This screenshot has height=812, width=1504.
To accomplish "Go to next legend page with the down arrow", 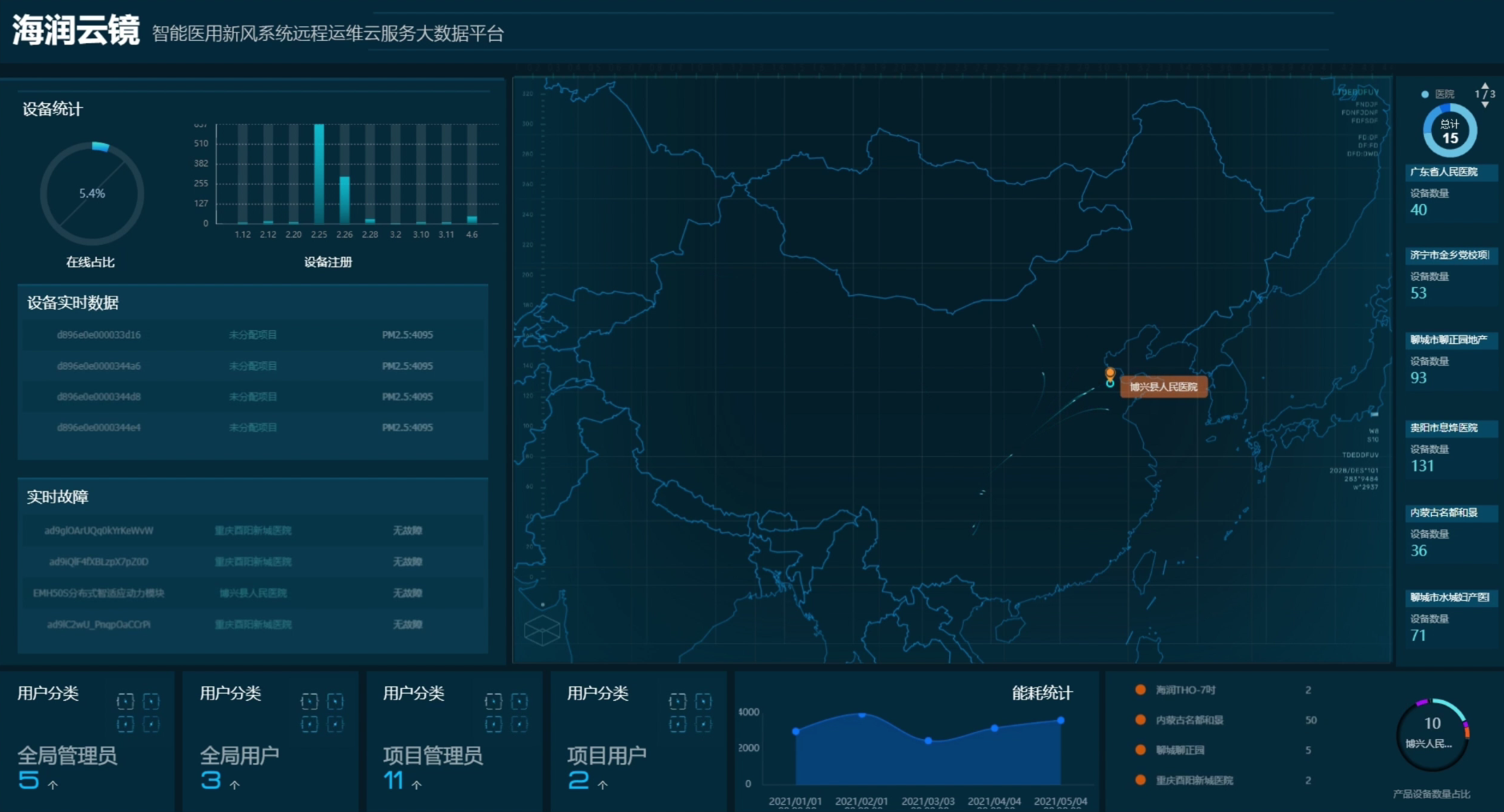I will tap(1485, 105).
